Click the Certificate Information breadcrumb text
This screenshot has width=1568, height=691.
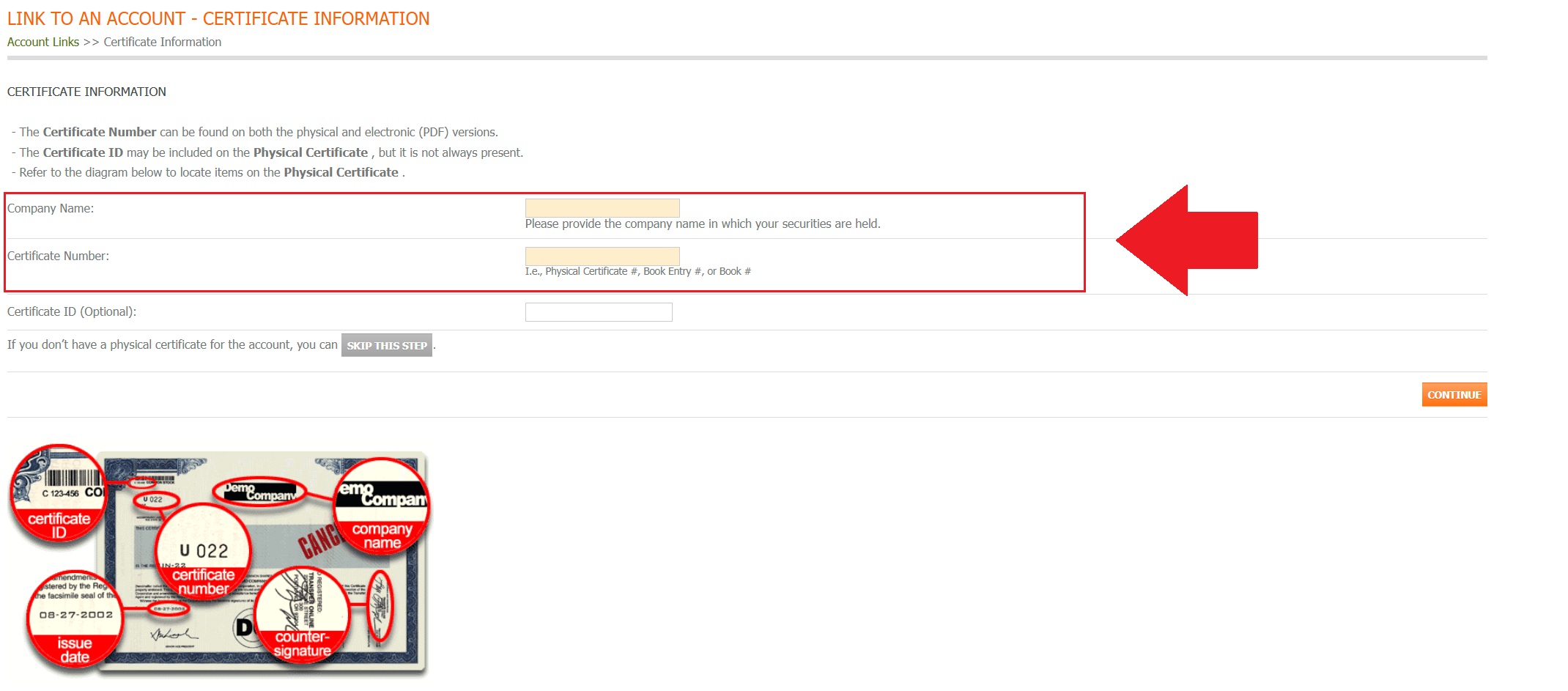(162, 43)
